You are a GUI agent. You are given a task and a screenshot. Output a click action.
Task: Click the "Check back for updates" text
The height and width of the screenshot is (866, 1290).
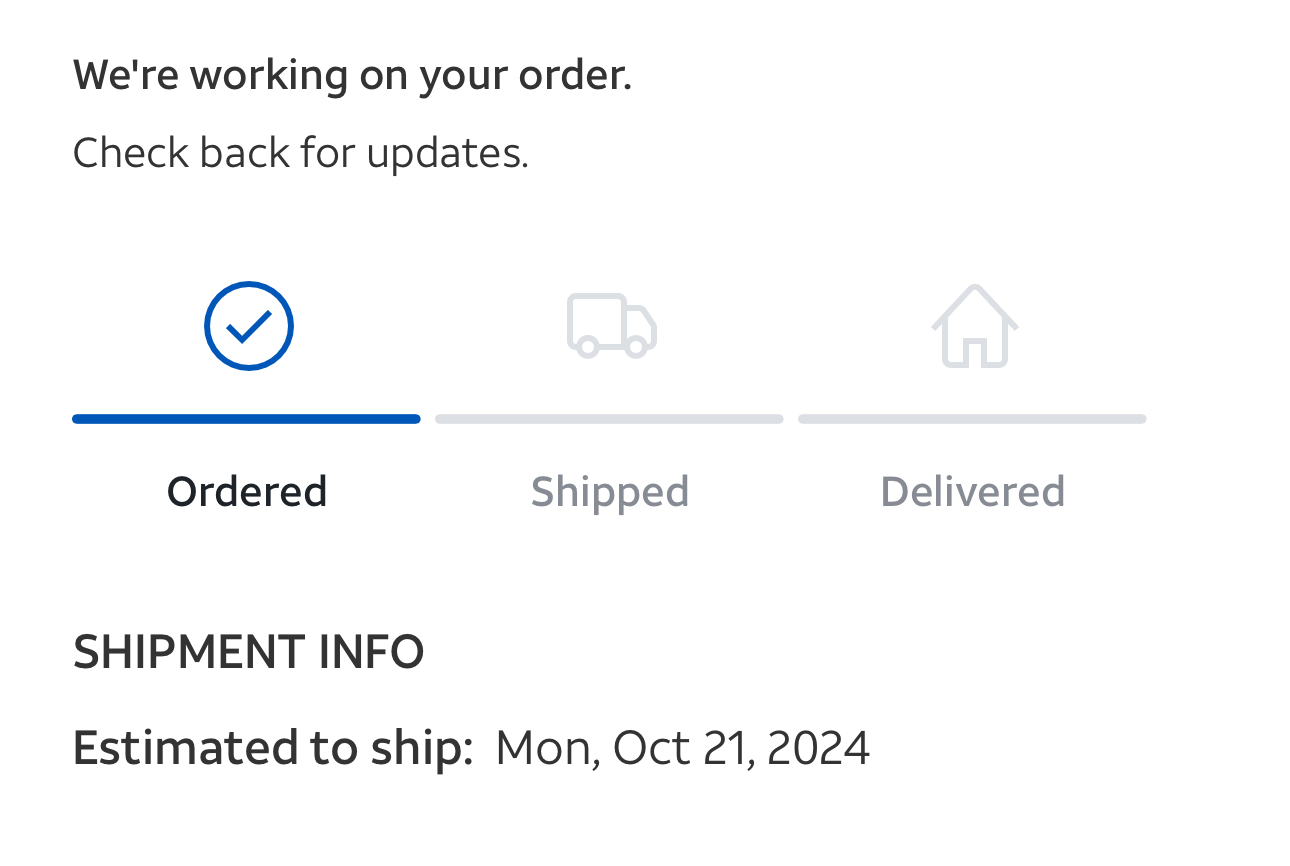(300, 153)
